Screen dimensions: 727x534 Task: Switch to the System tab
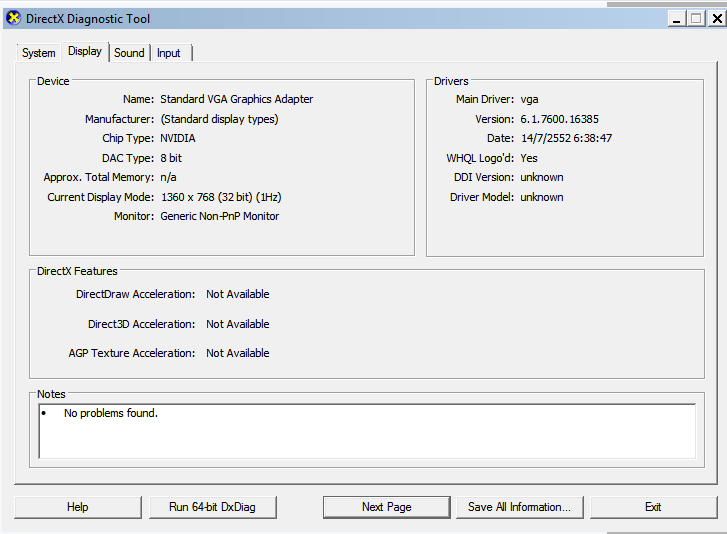click(x=39, y=53)
